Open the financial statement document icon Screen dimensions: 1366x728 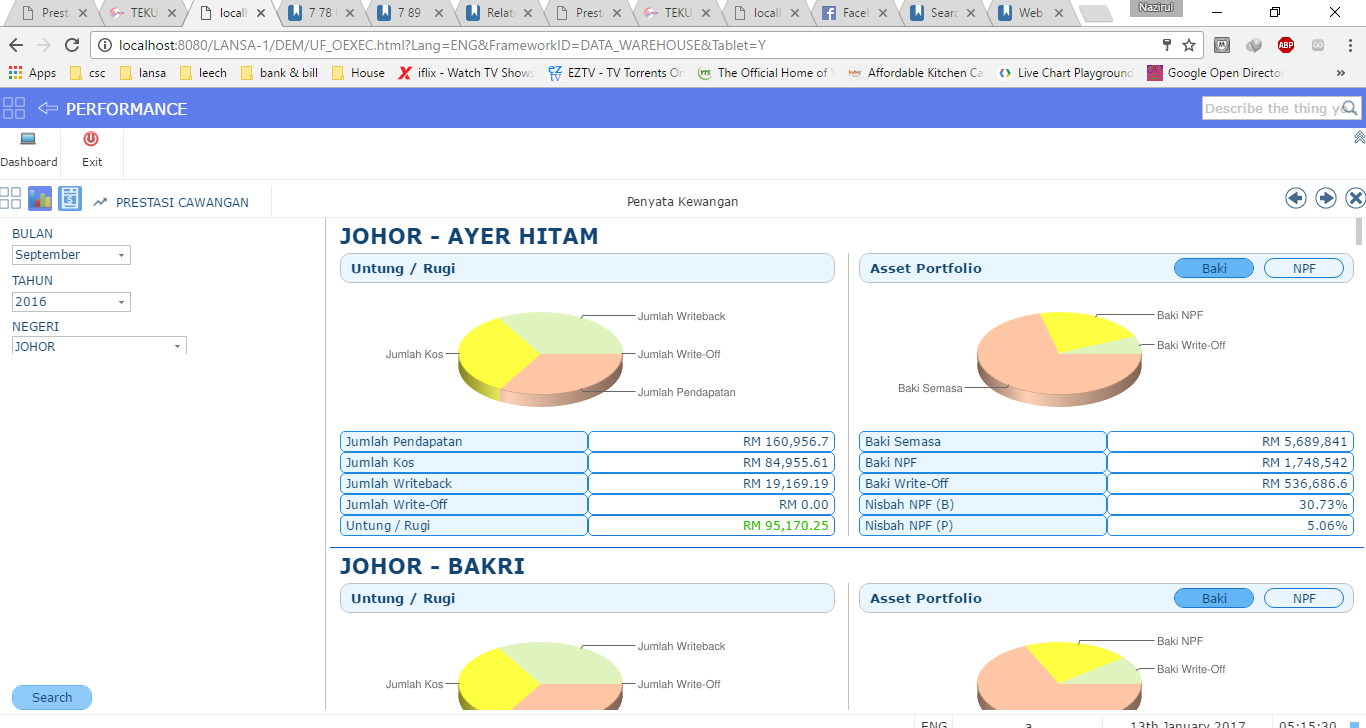pos(70,198)
